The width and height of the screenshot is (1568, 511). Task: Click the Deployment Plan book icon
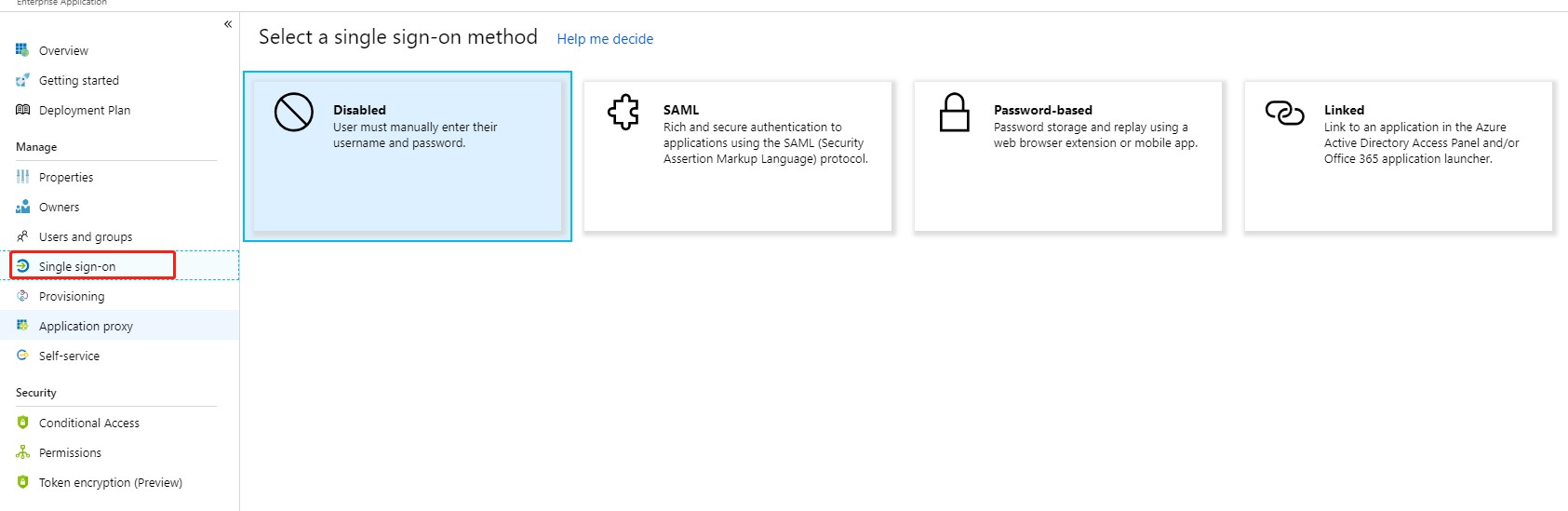[x=22, y=110]
